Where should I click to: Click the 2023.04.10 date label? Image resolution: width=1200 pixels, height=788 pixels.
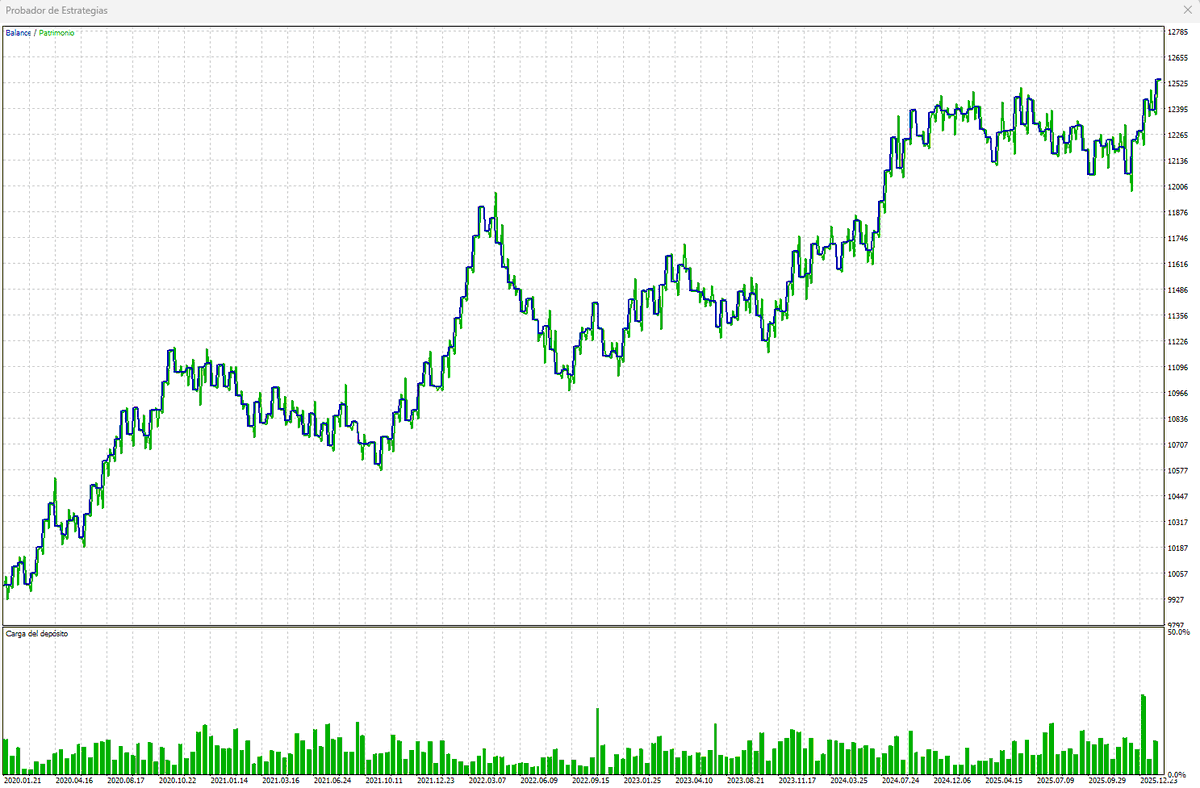click(x=695, y=780)
